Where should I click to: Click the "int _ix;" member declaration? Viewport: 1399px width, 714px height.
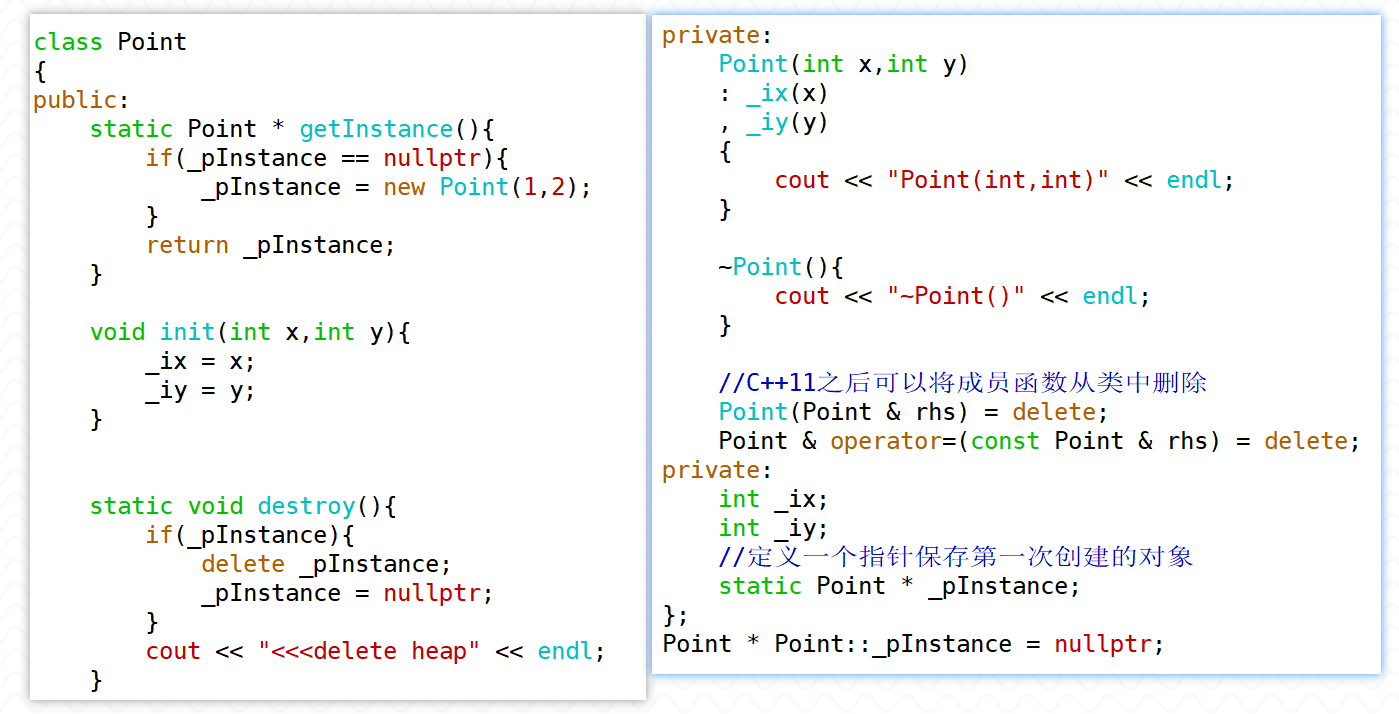tap(773, 499)
